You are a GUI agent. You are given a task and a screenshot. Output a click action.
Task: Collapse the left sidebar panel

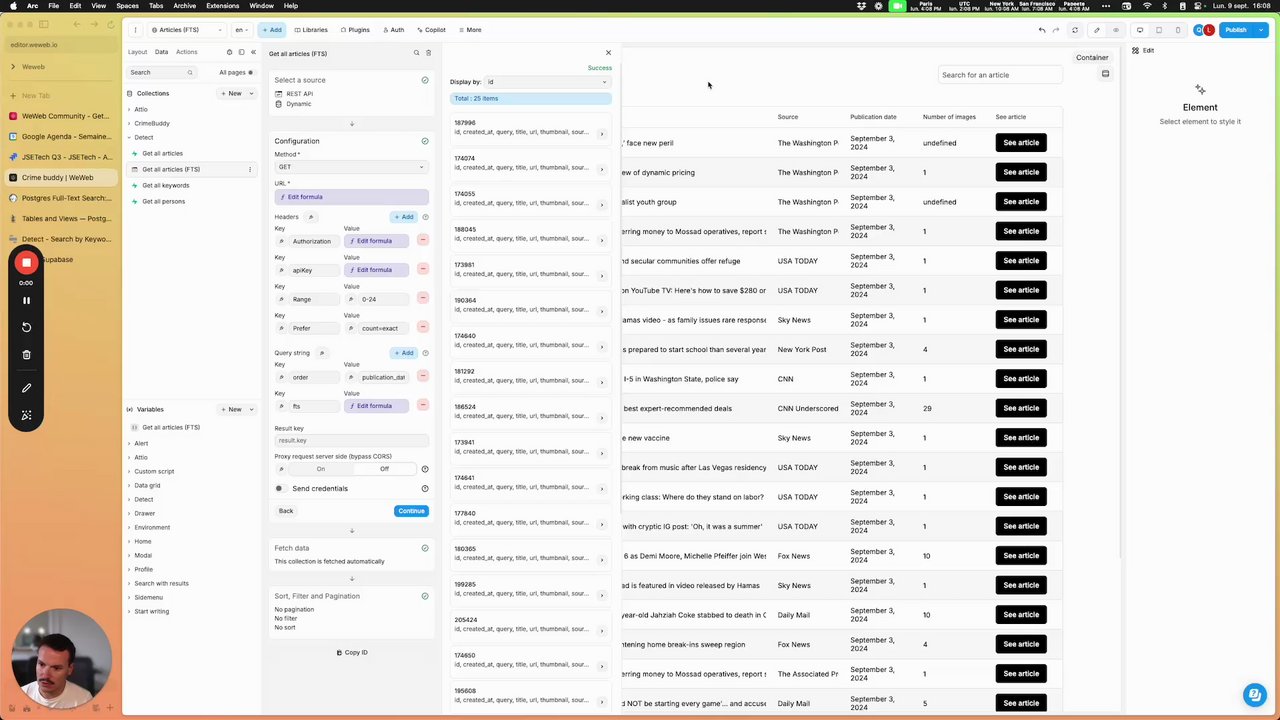253,52
